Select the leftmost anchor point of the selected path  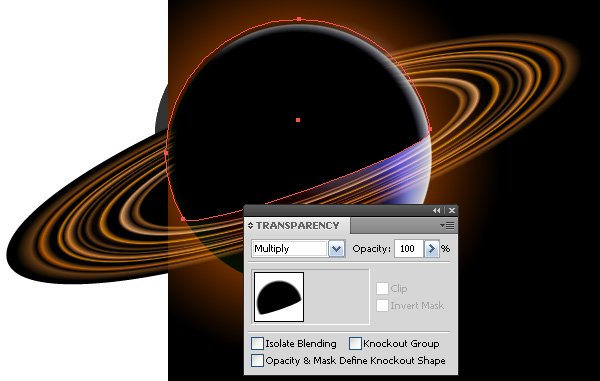point(166,153)
